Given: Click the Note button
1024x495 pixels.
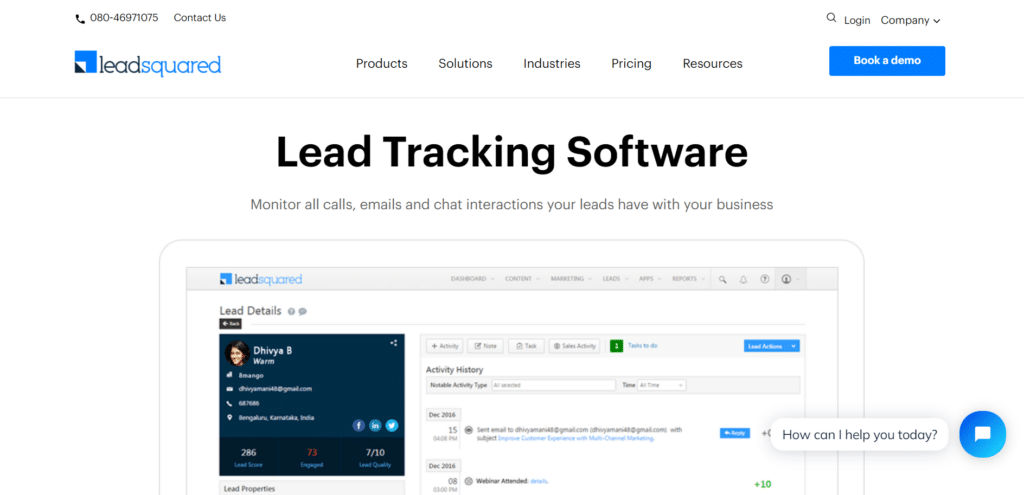Looking at the screenshot, I should 485,346.
